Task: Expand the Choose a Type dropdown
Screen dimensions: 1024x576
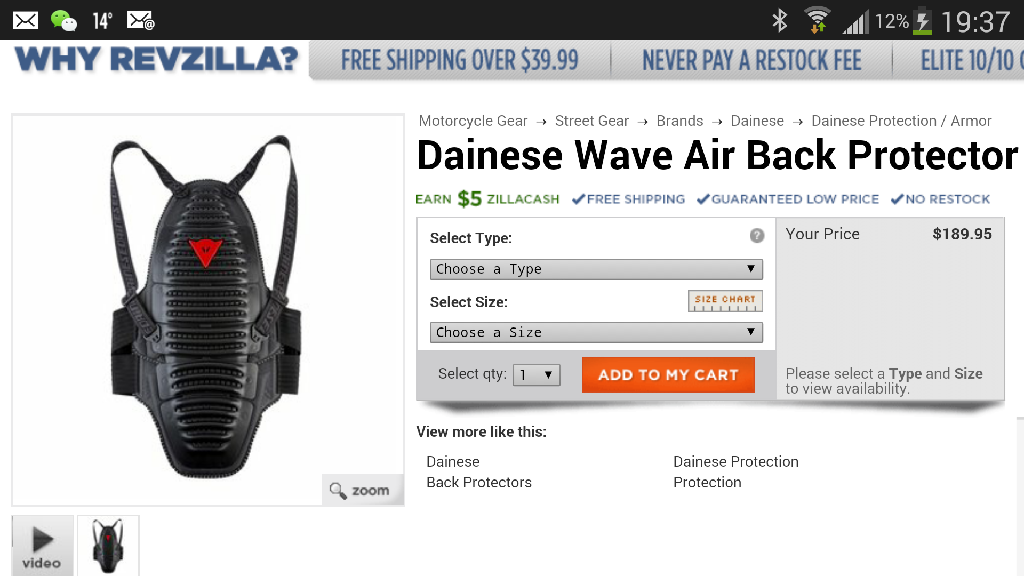Action: [x=596, y=269]
